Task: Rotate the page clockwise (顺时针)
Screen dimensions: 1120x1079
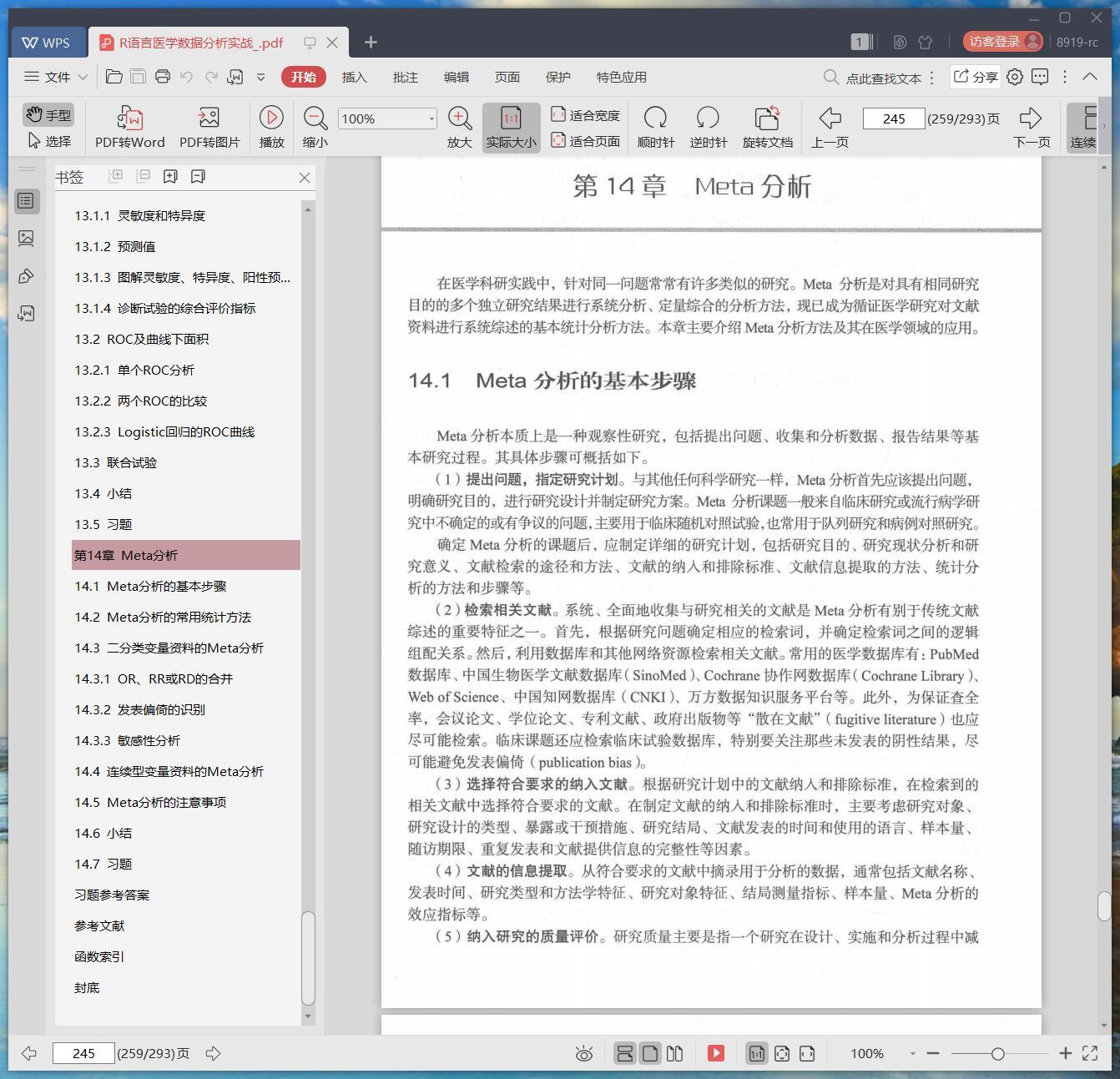Action: 656,127
